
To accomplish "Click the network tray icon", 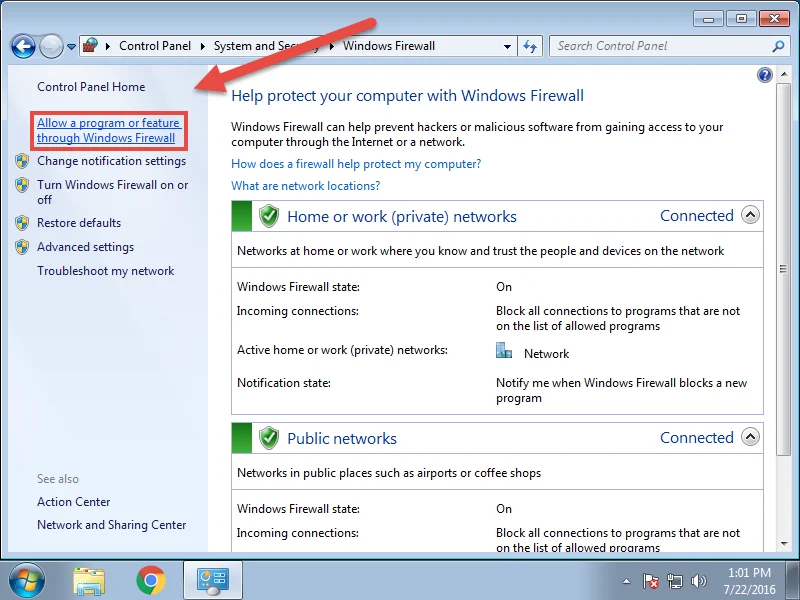I will pos(675,580).
